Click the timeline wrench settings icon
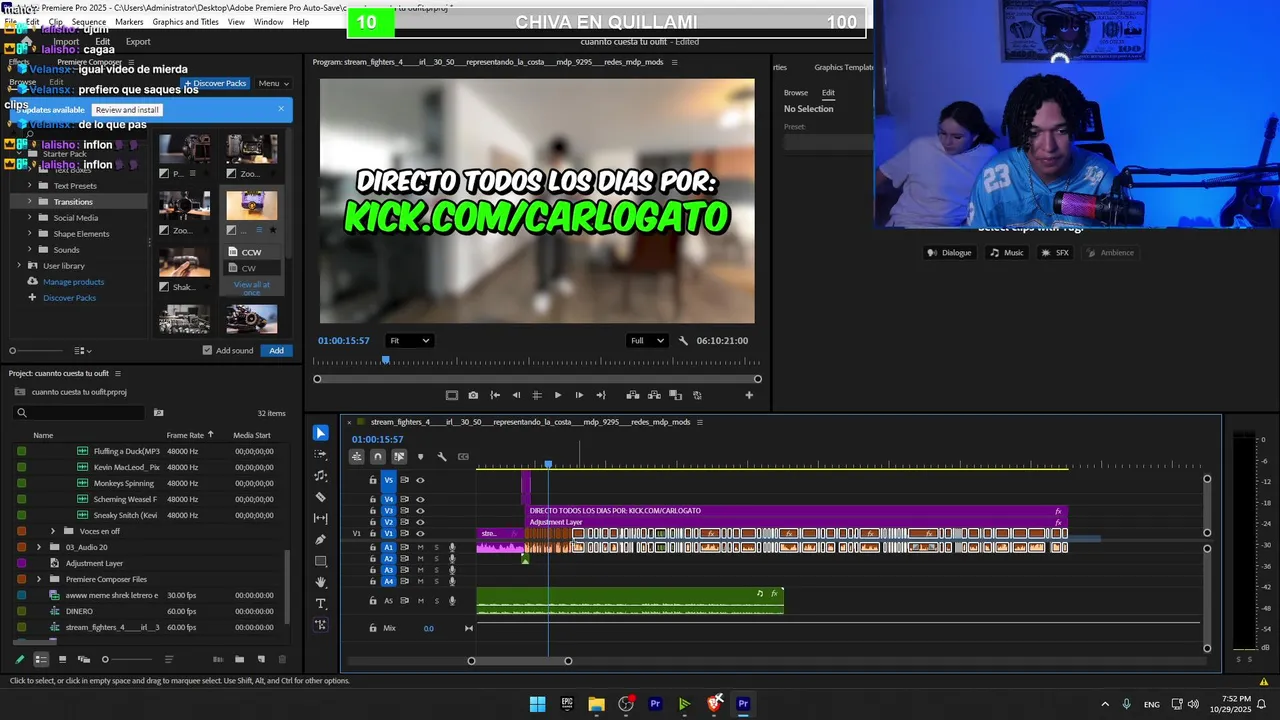Image resolution: width=1280 pixels, height=720 pixels. [442, 457]
